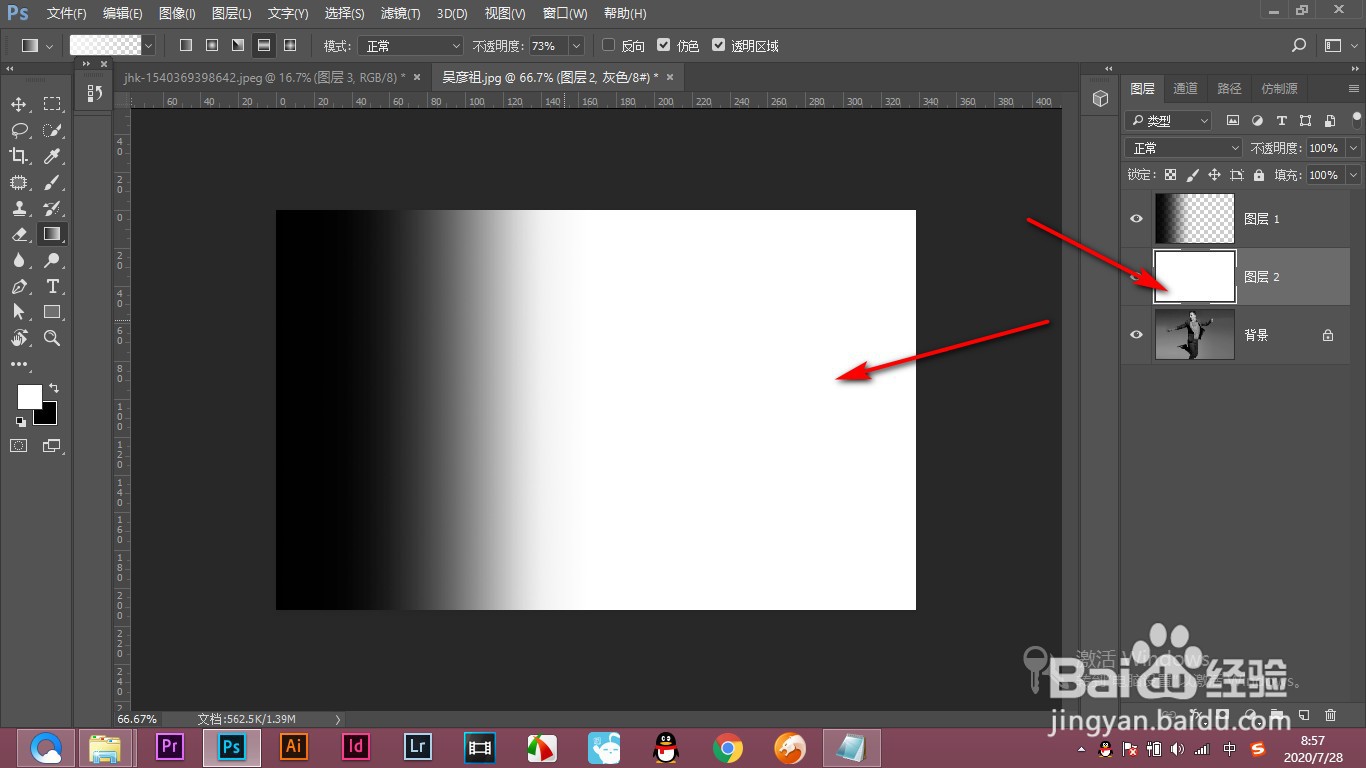
Task: Open the 图层(L) menu
Action: pos(232,14)
